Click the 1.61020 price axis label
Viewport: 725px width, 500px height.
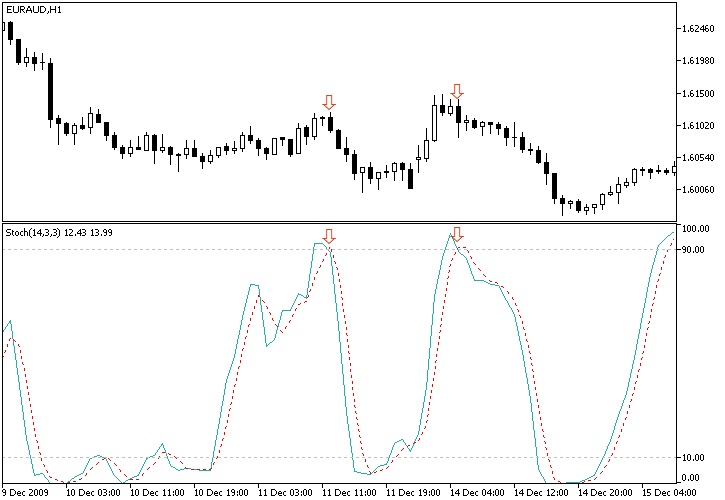pos(697,125)
